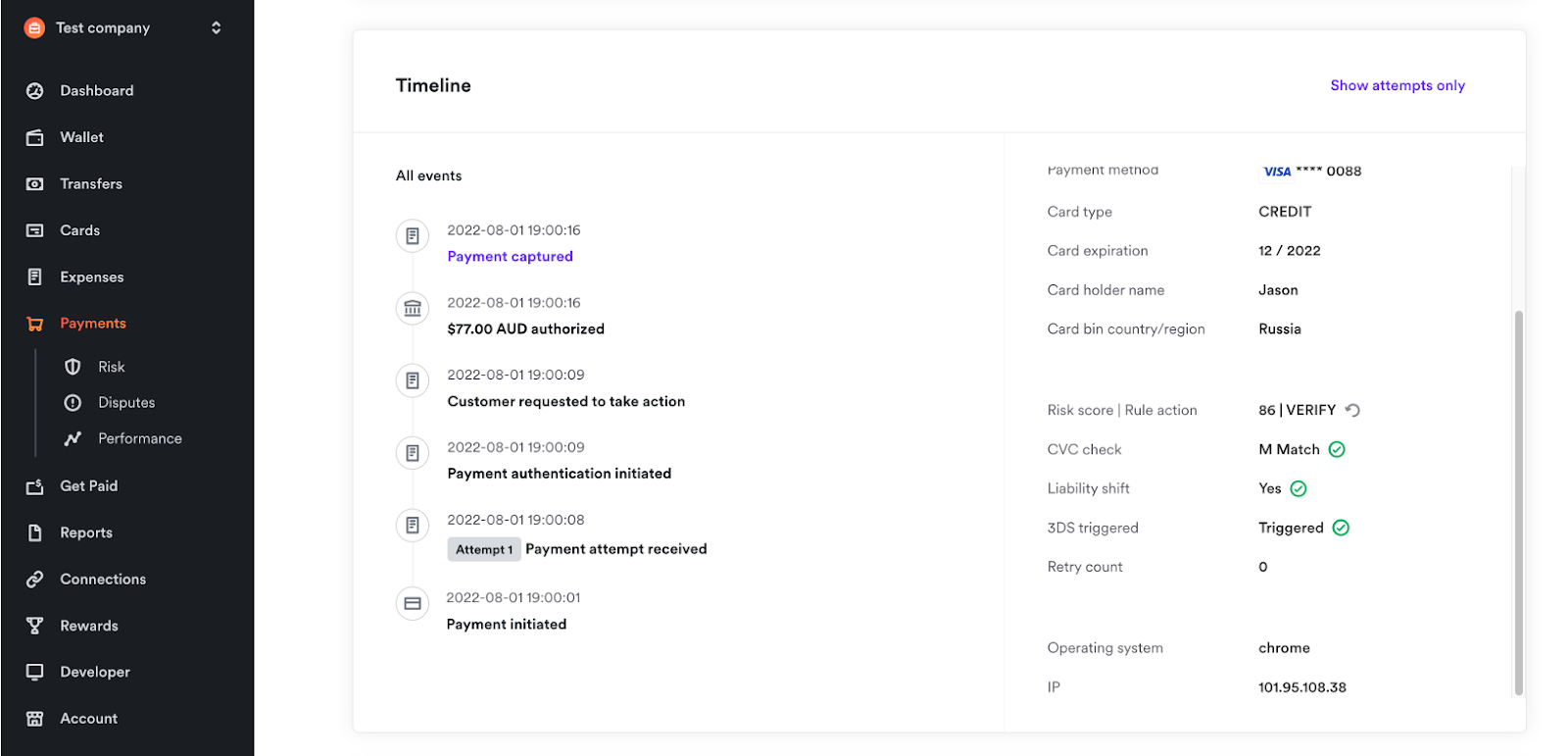Click the refresh icon beside risk score

(1352, 410)
